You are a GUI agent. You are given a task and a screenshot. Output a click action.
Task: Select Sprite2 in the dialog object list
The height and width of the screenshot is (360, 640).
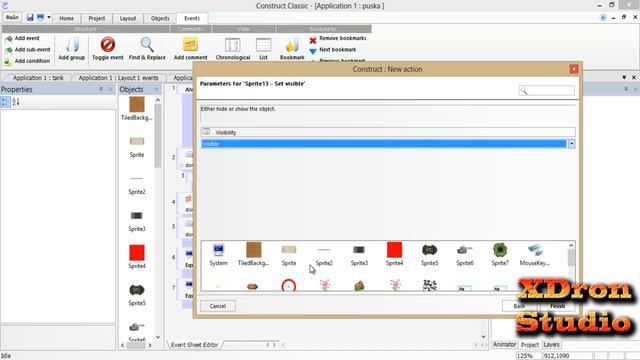pyautogui.click(x=324, y=255)
